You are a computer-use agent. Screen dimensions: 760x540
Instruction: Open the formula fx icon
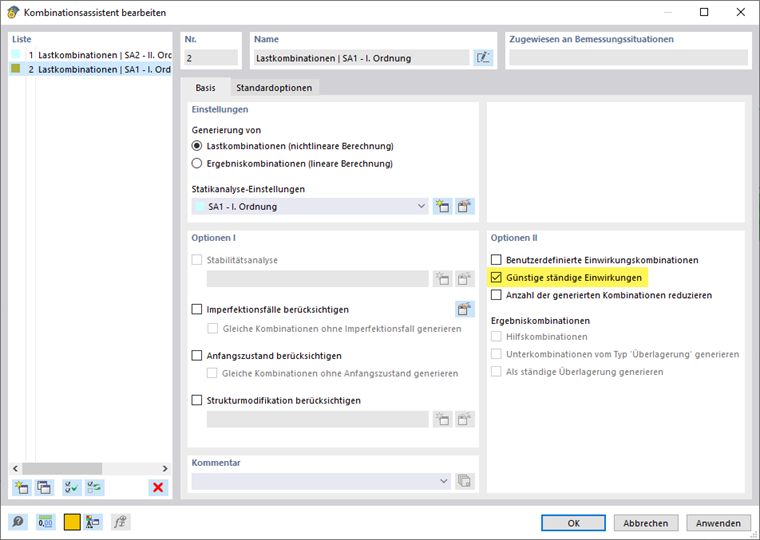pos(120,522)
